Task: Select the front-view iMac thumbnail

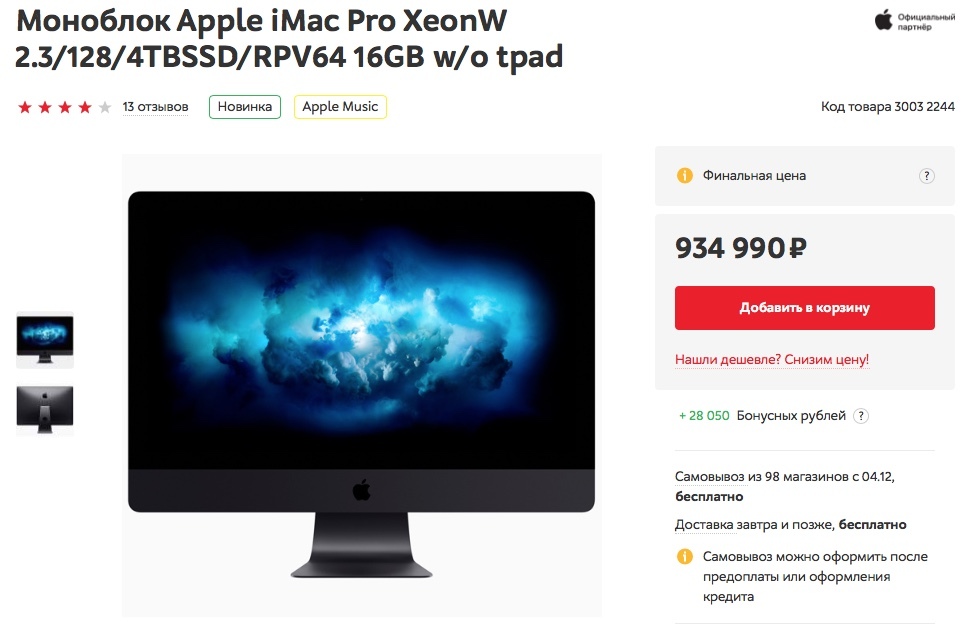Action: tap(45, 340)
